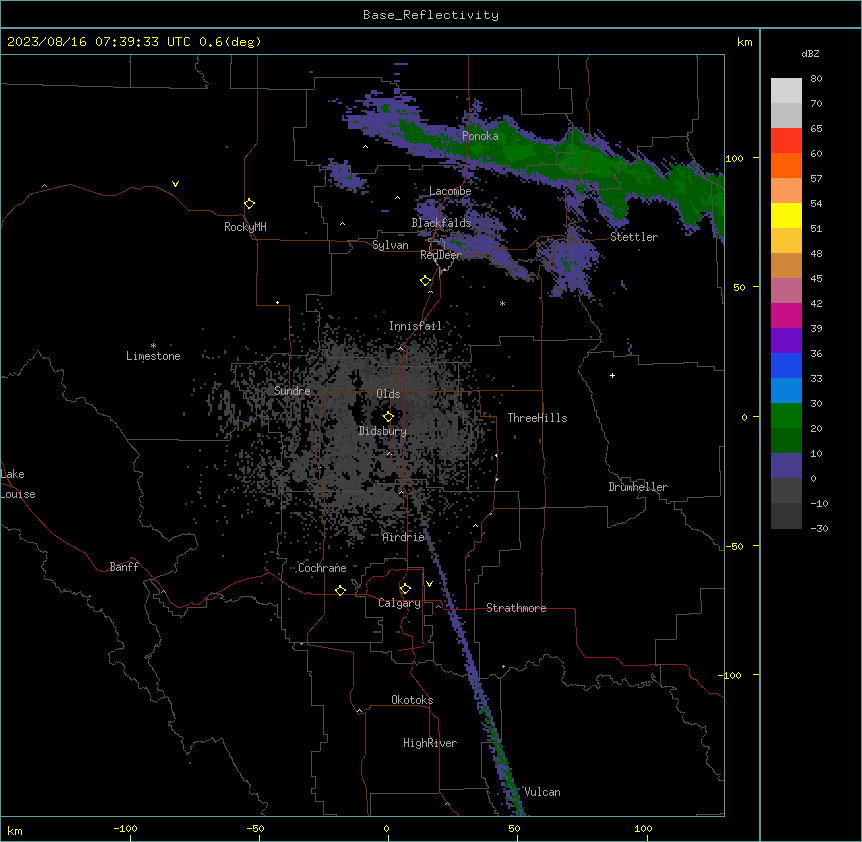862x842 pixels.
Task: Click the Sylvan label
Action: 390,245
